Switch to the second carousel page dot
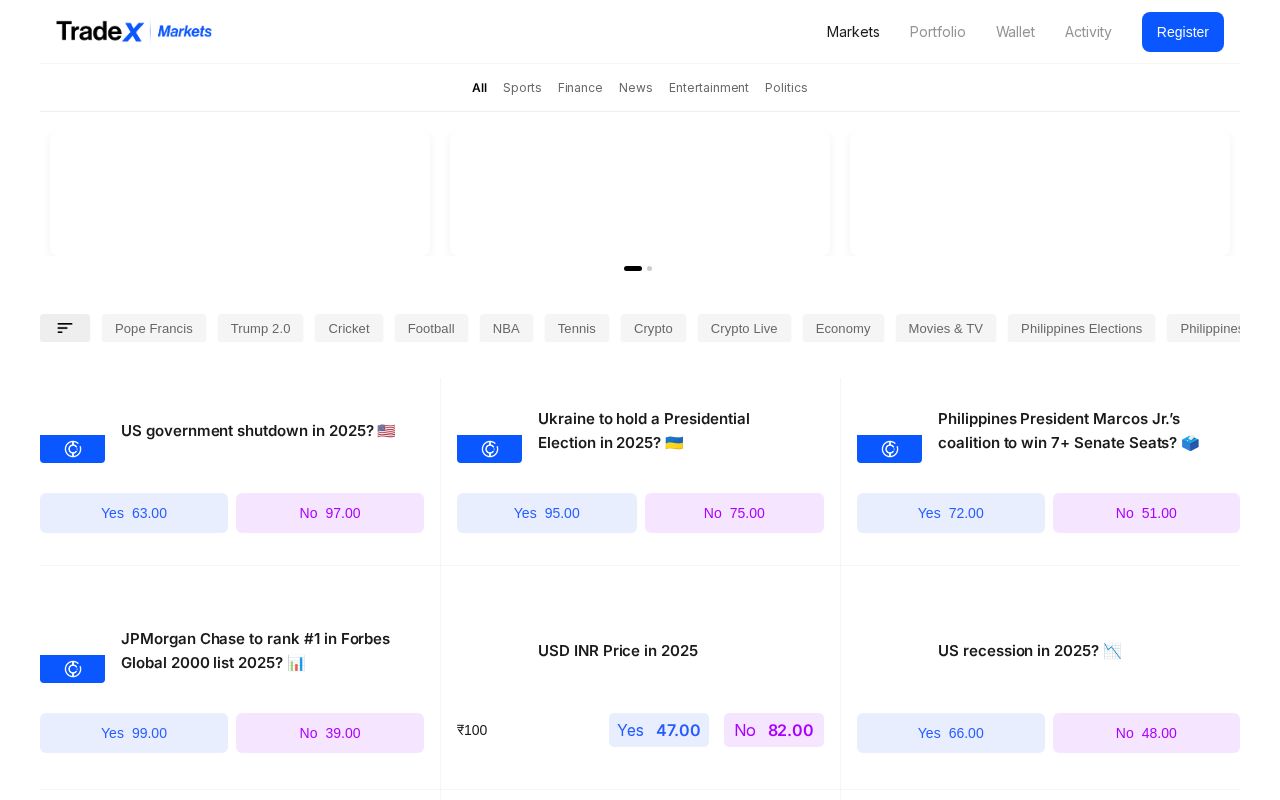The height and width of the screenshot is (800, 1280). [649, 268]
